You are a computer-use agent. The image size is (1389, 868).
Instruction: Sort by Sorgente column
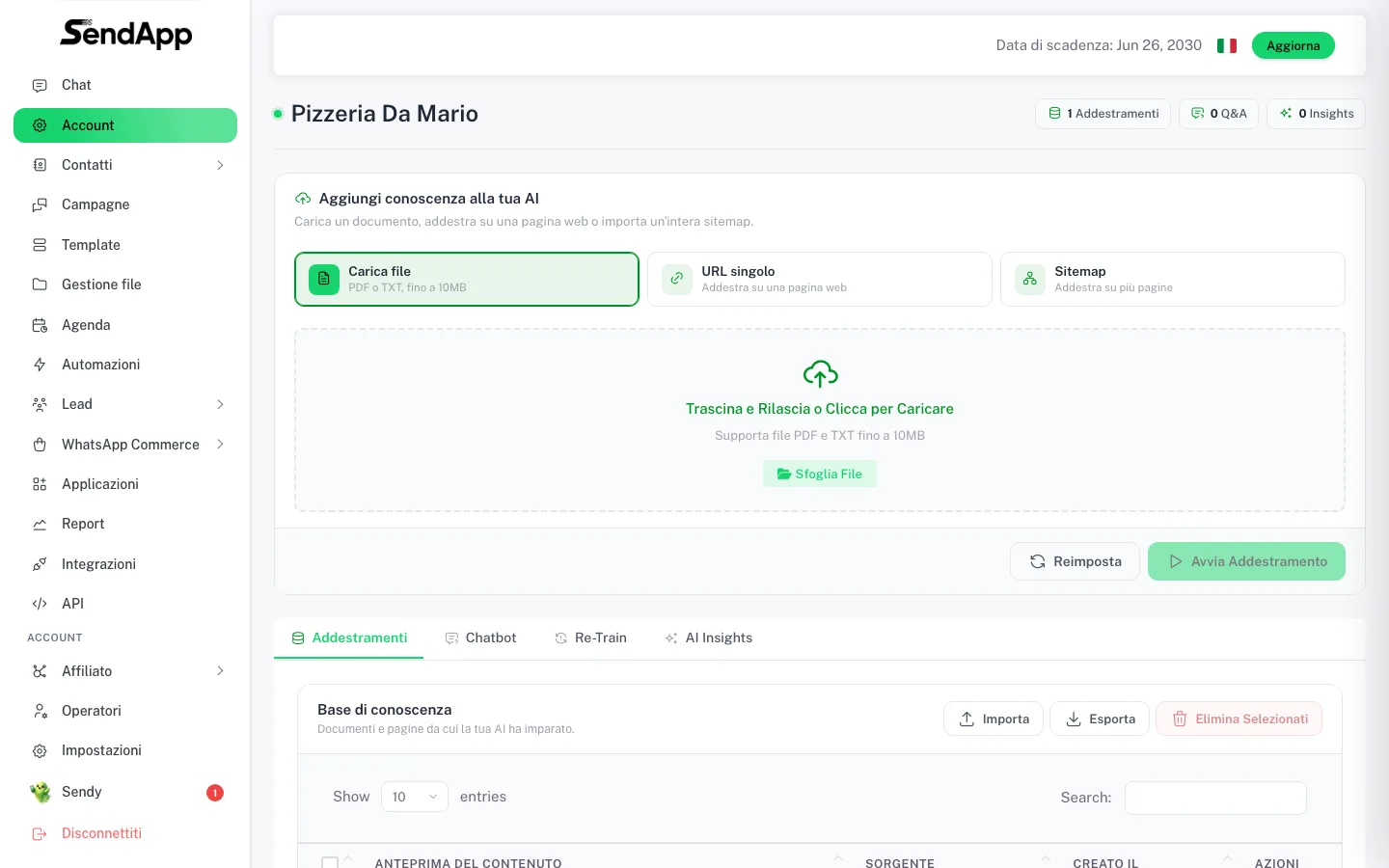[900, 863]
